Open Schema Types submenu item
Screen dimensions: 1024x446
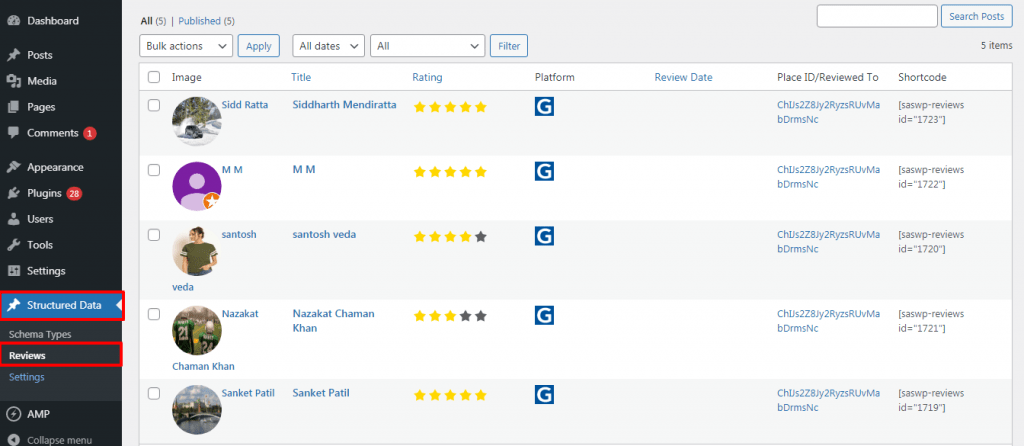(x=40, y=334)
